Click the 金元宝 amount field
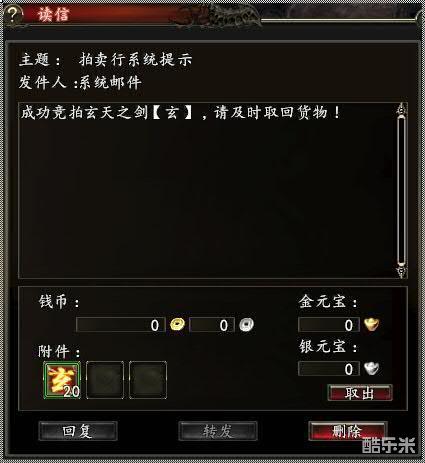The width and height of the screenshot is (425, 463). [329, 325]
